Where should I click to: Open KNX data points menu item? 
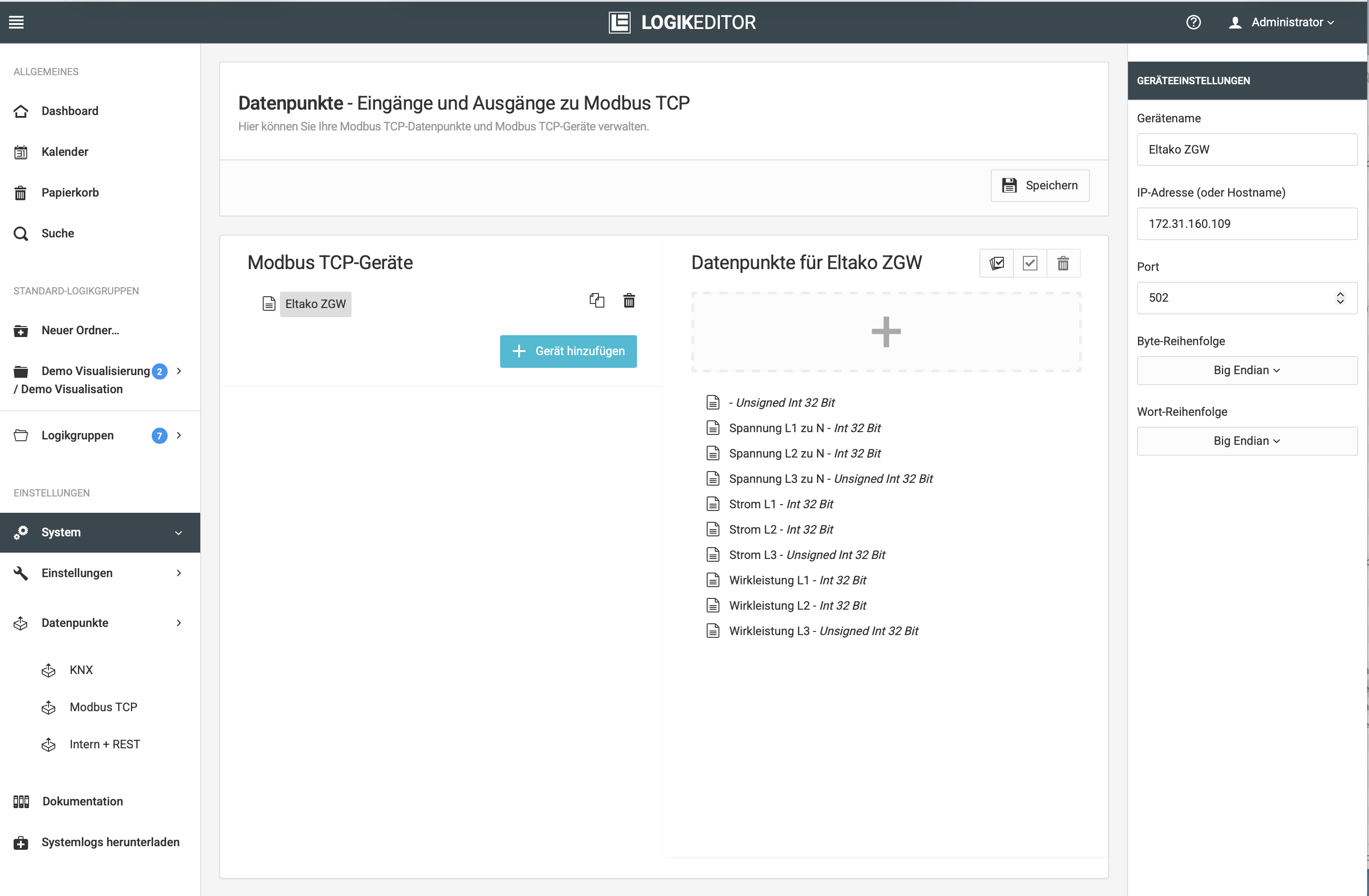pyautogui.click(x=81, y=670)
